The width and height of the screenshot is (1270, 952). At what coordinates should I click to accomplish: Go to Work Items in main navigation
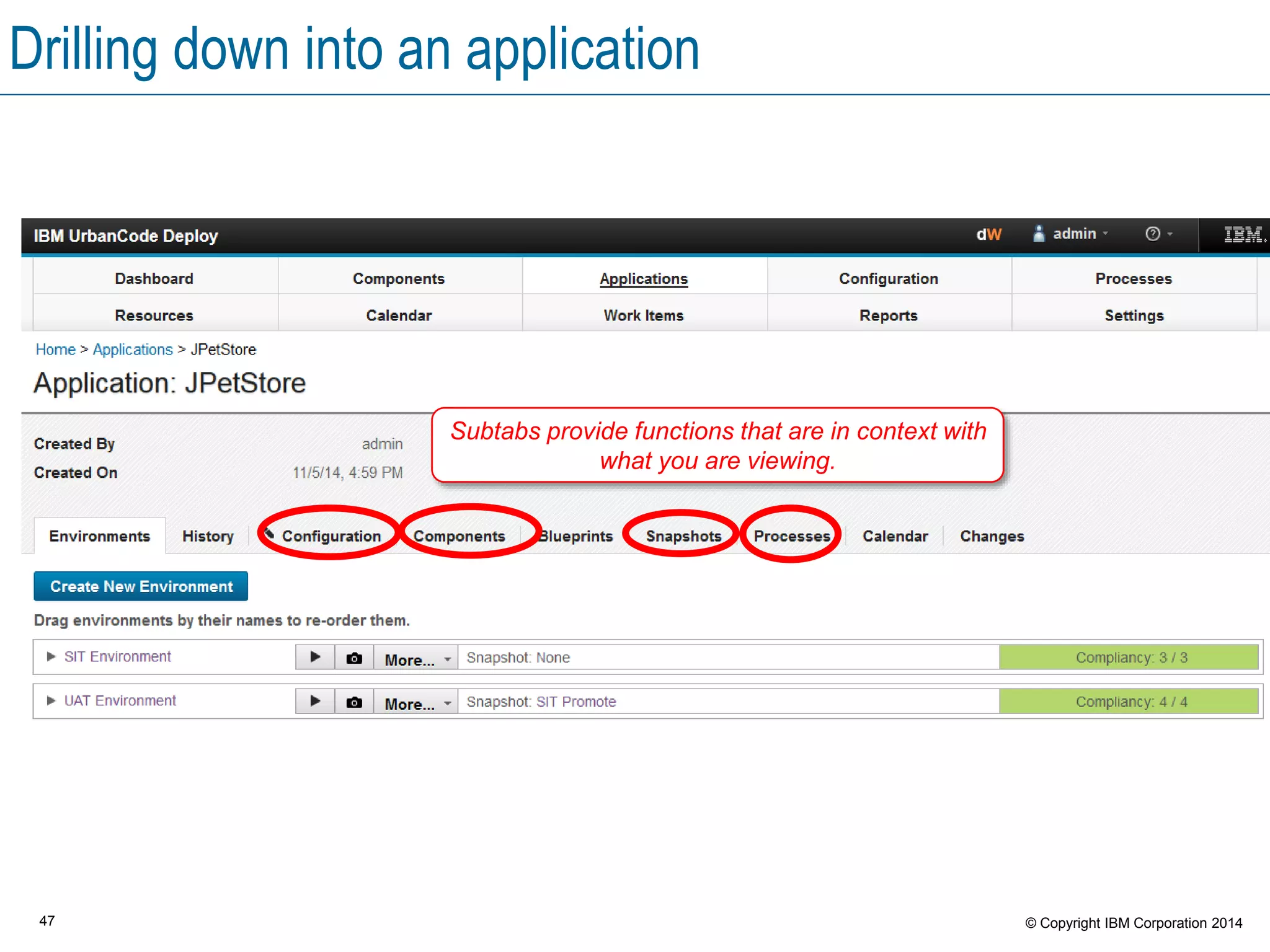click(x=644, y=315)
